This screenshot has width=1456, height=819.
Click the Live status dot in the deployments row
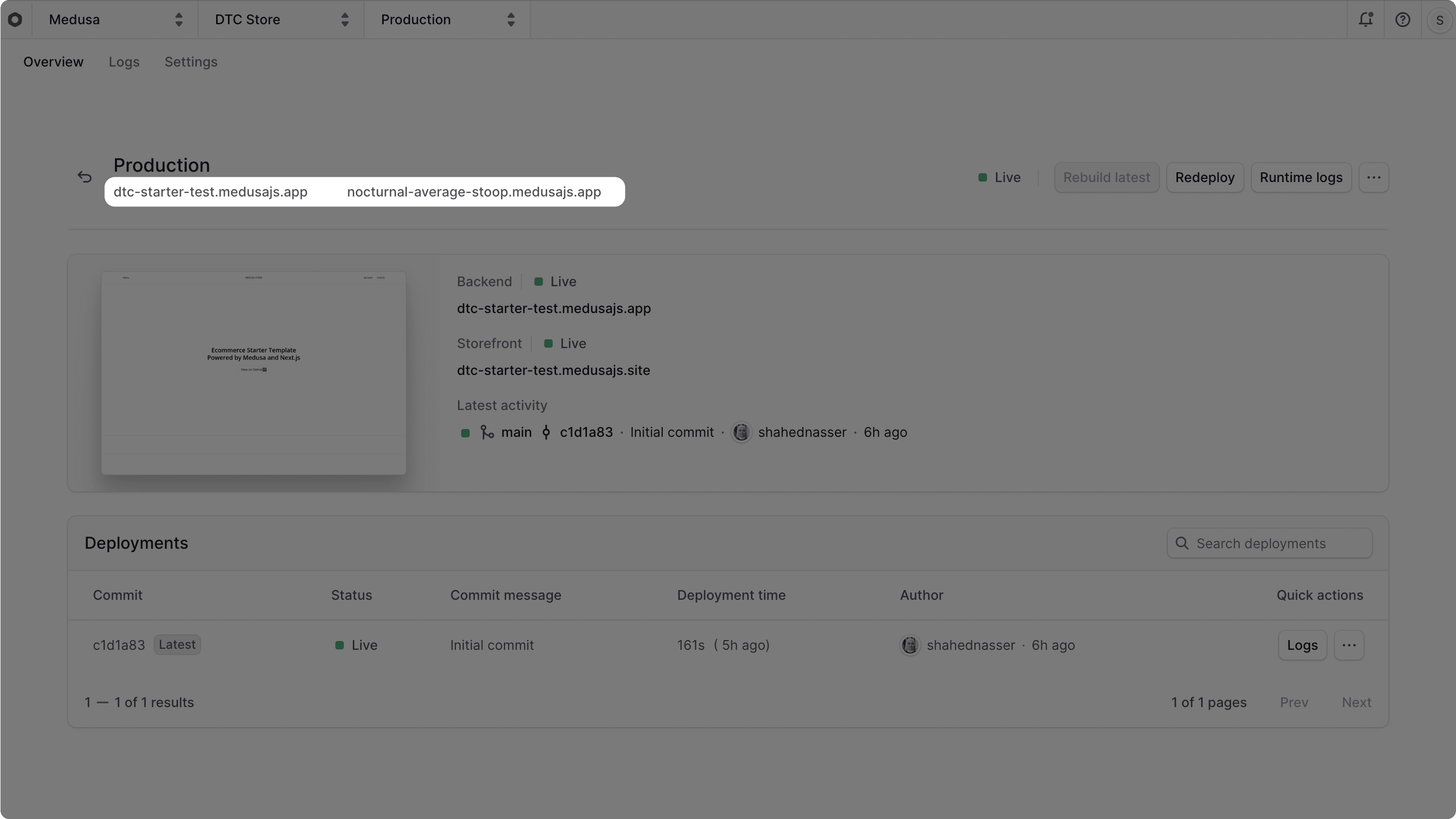point(340,645)
